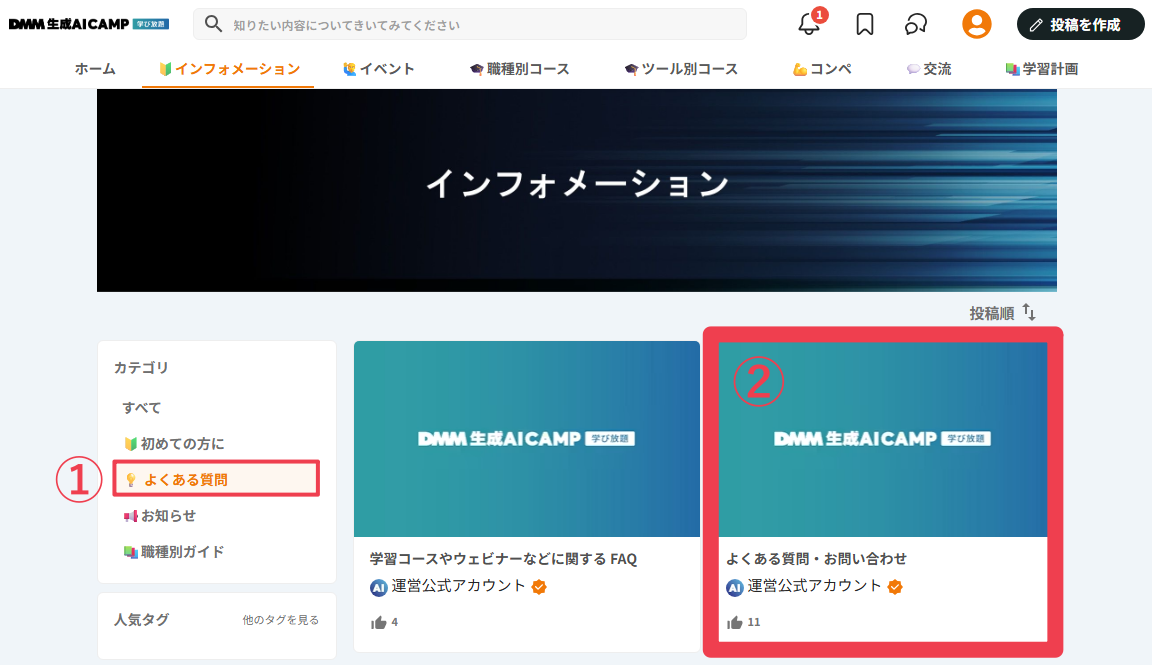Viewport: 1152px width, 665px height.
Task: Click the search magnifier icon
Action: pos(213,24)
